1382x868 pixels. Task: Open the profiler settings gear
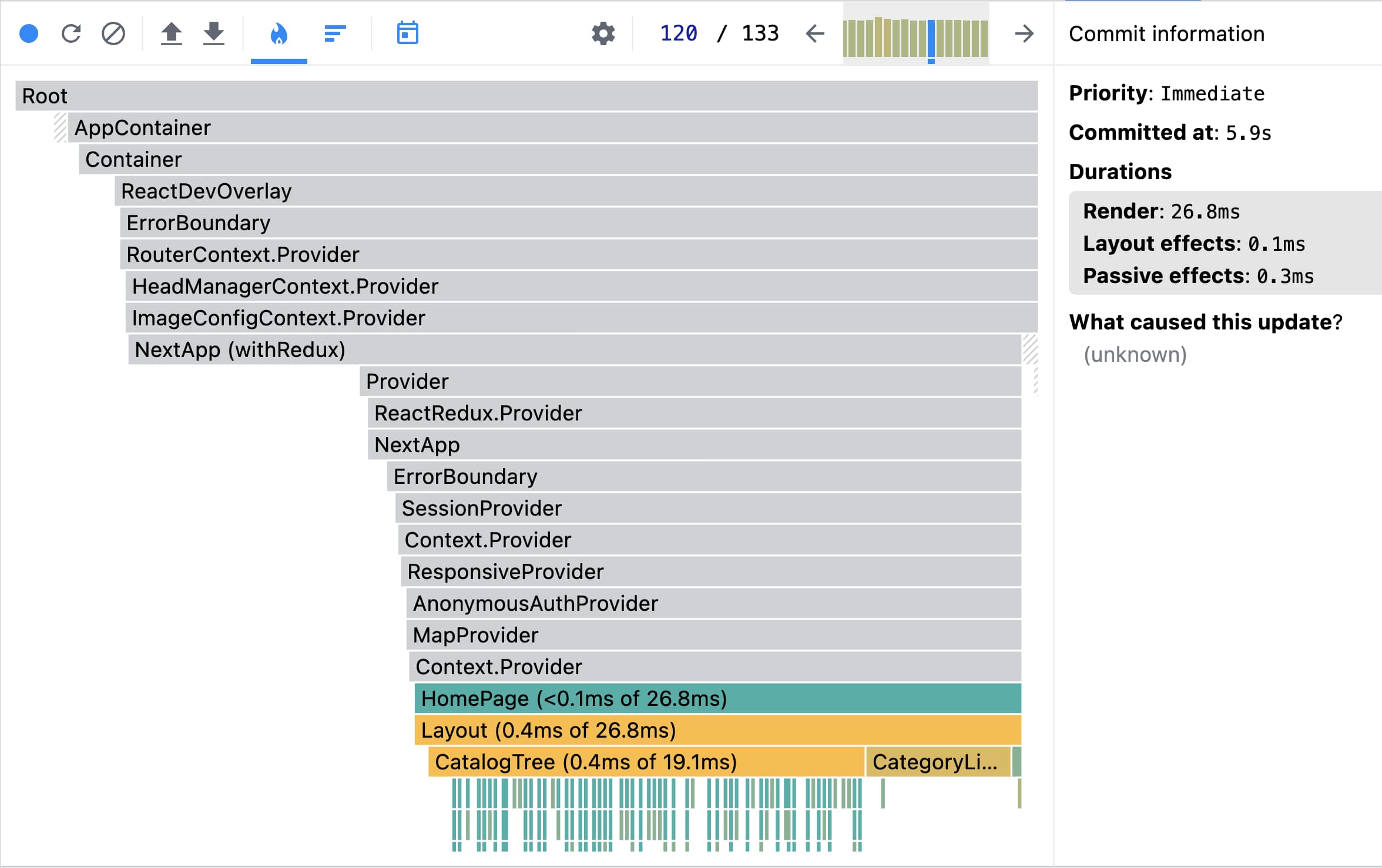[x=603, y=33]
